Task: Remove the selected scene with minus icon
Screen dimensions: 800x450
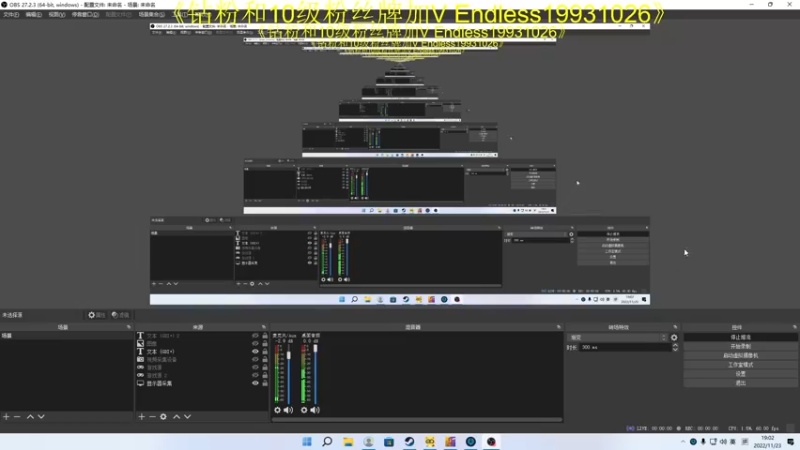Action: (x=17, y=417)
